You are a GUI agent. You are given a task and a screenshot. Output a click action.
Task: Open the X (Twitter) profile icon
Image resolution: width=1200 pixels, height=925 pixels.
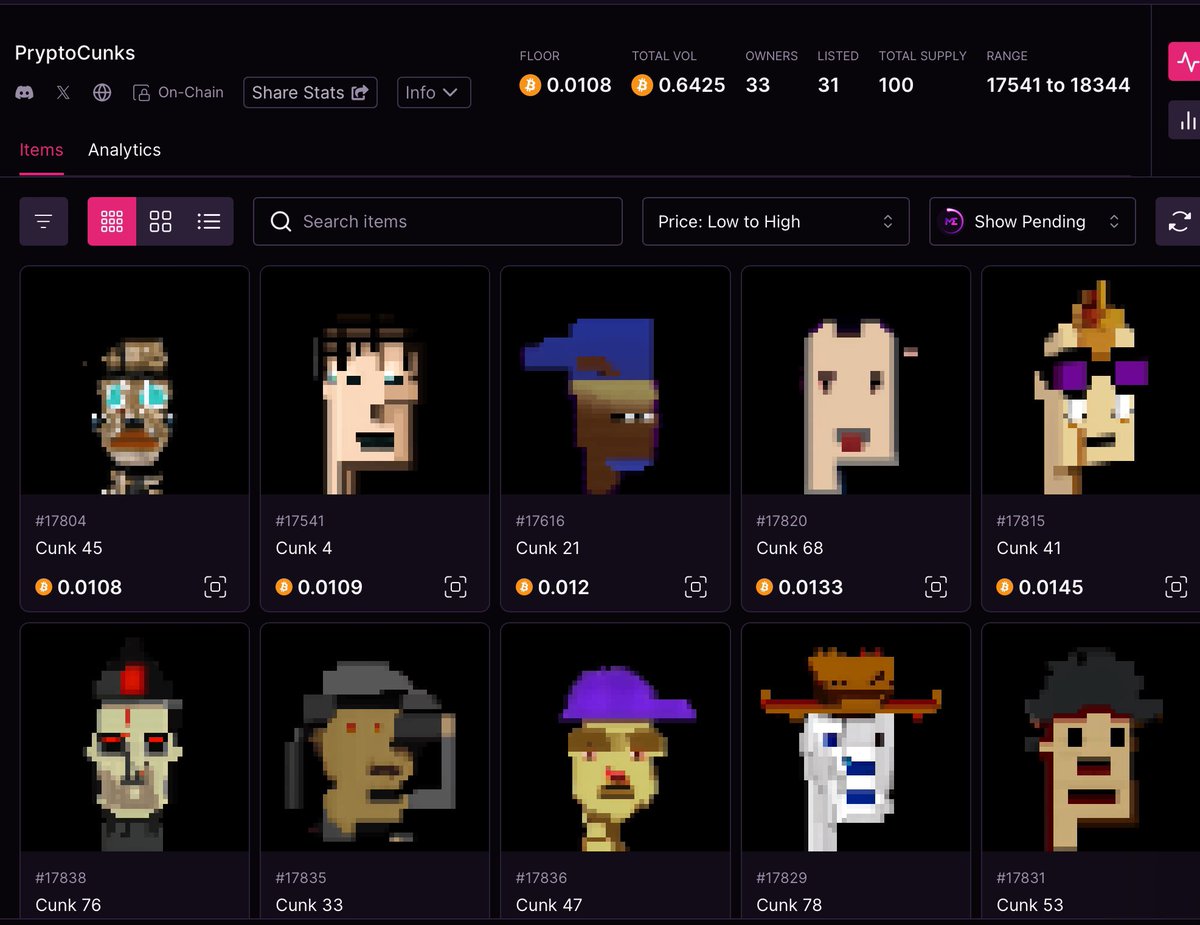tap(63, 93)
